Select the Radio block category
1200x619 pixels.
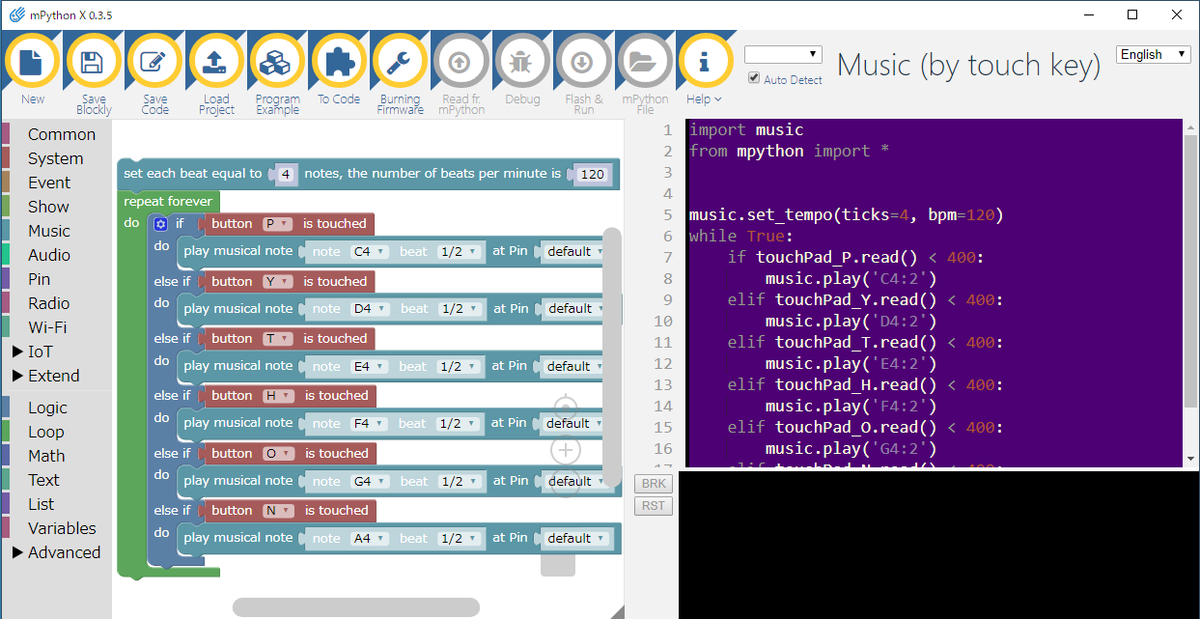click(49, 303)
